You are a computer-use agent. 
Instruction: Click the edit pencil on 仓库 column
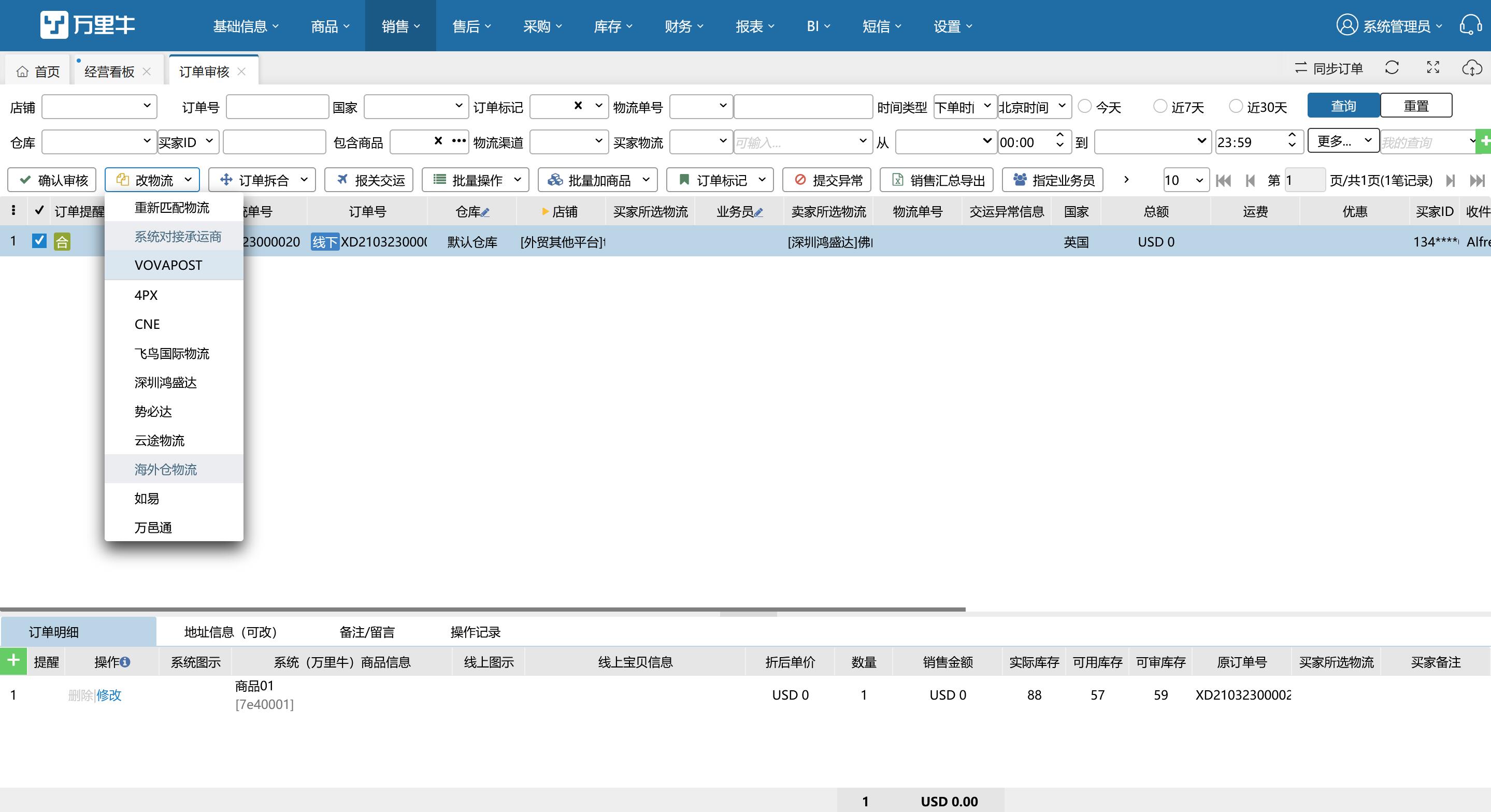click(x=485, y=212)
